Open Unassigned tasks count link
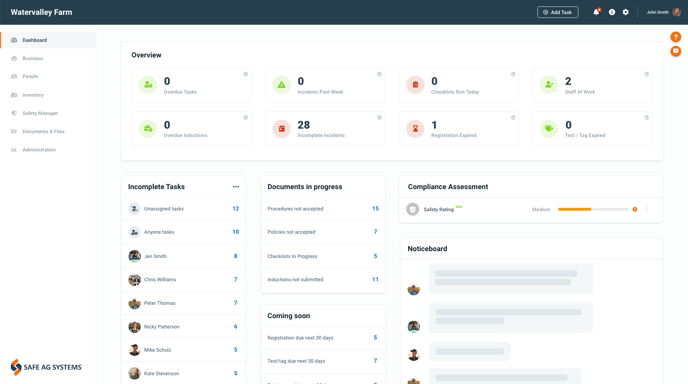 coord(236,208)
